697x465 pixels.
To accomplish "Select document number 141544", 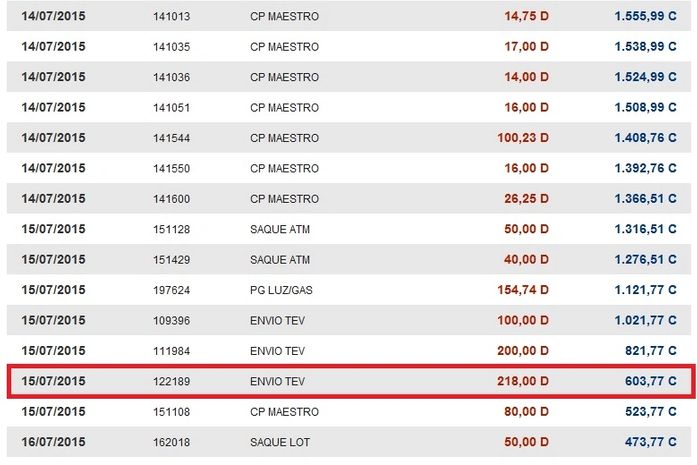I will pos(172,137).
